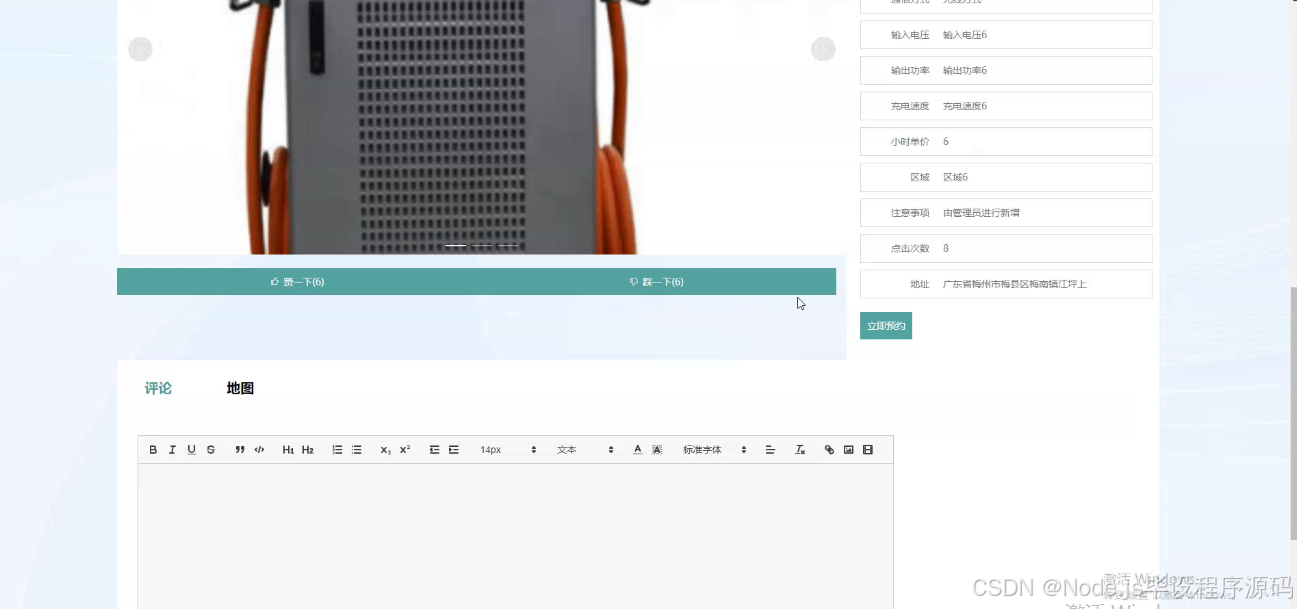Image resolution: width=1297 pixels, height=609 pixels.
Task: Click the 地址 field with 广东省梅州市
Action: [1006, 284]
